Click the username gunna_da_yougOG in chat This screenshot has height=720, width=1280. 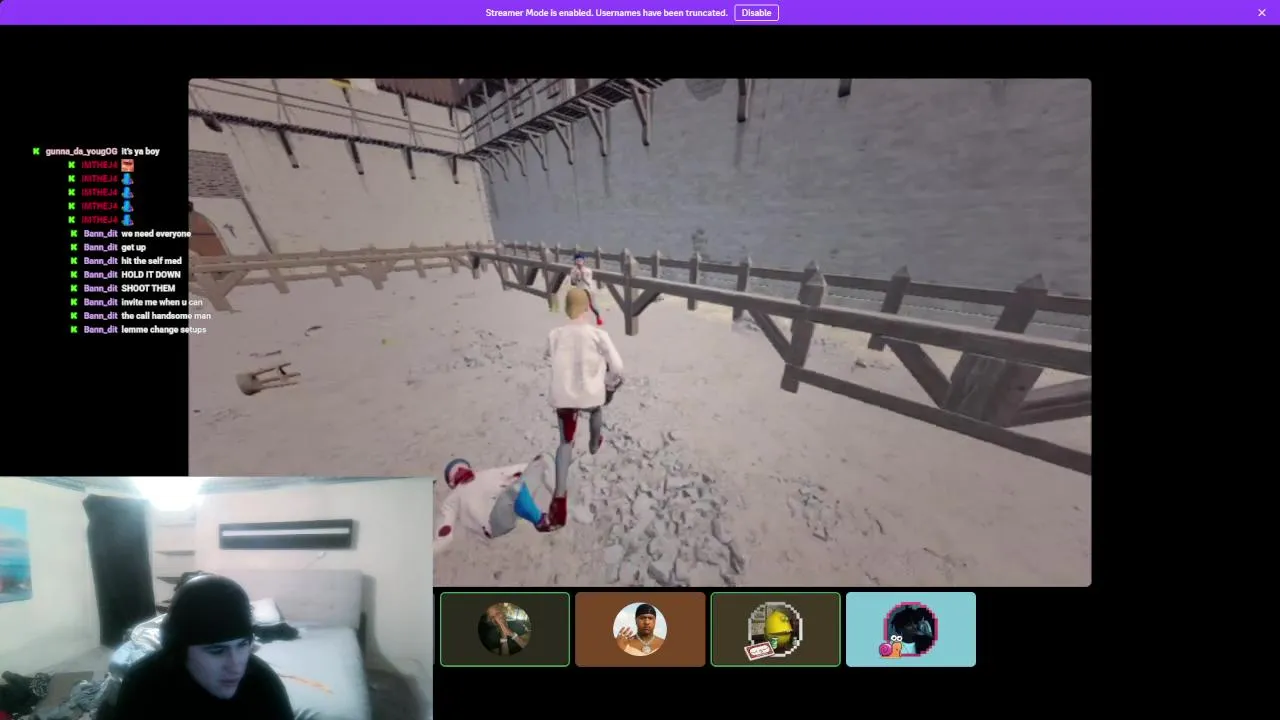click(x=81, y=151)
